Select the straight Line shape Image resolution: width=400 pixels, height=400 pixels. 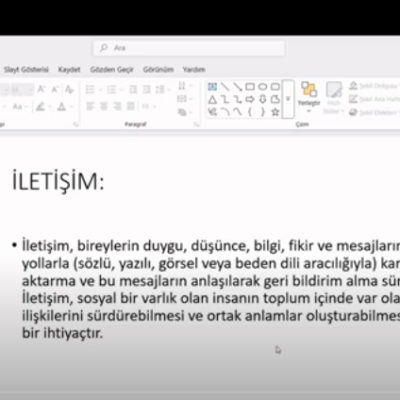tap(225, 87)
